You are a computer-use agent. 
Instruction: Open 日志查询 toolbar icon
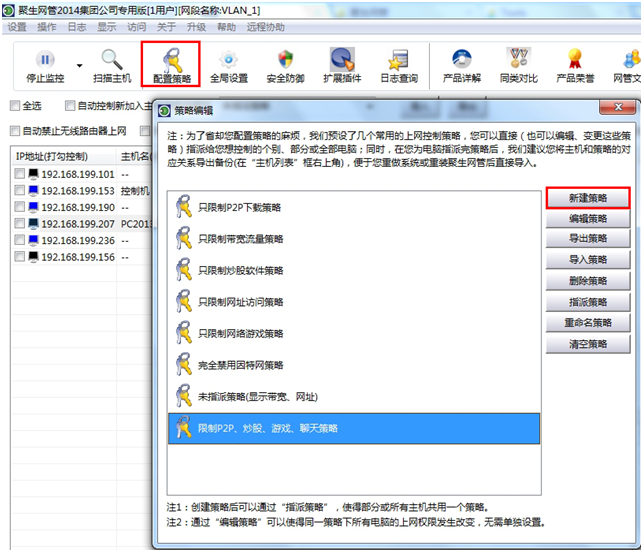[399, 59]
